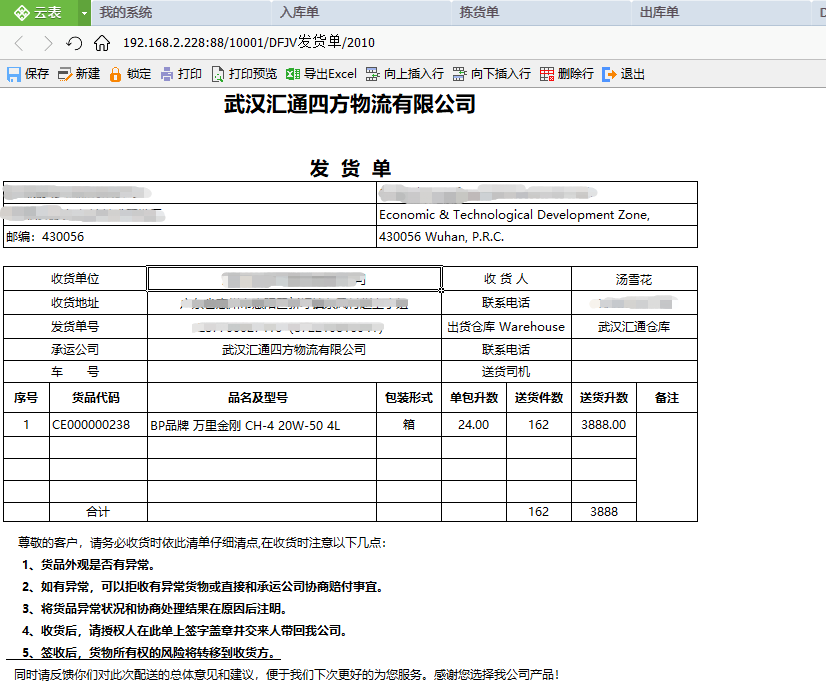826x700 pixels.
Task: Switch to the 入库单 tab
Action: (361, 13)
